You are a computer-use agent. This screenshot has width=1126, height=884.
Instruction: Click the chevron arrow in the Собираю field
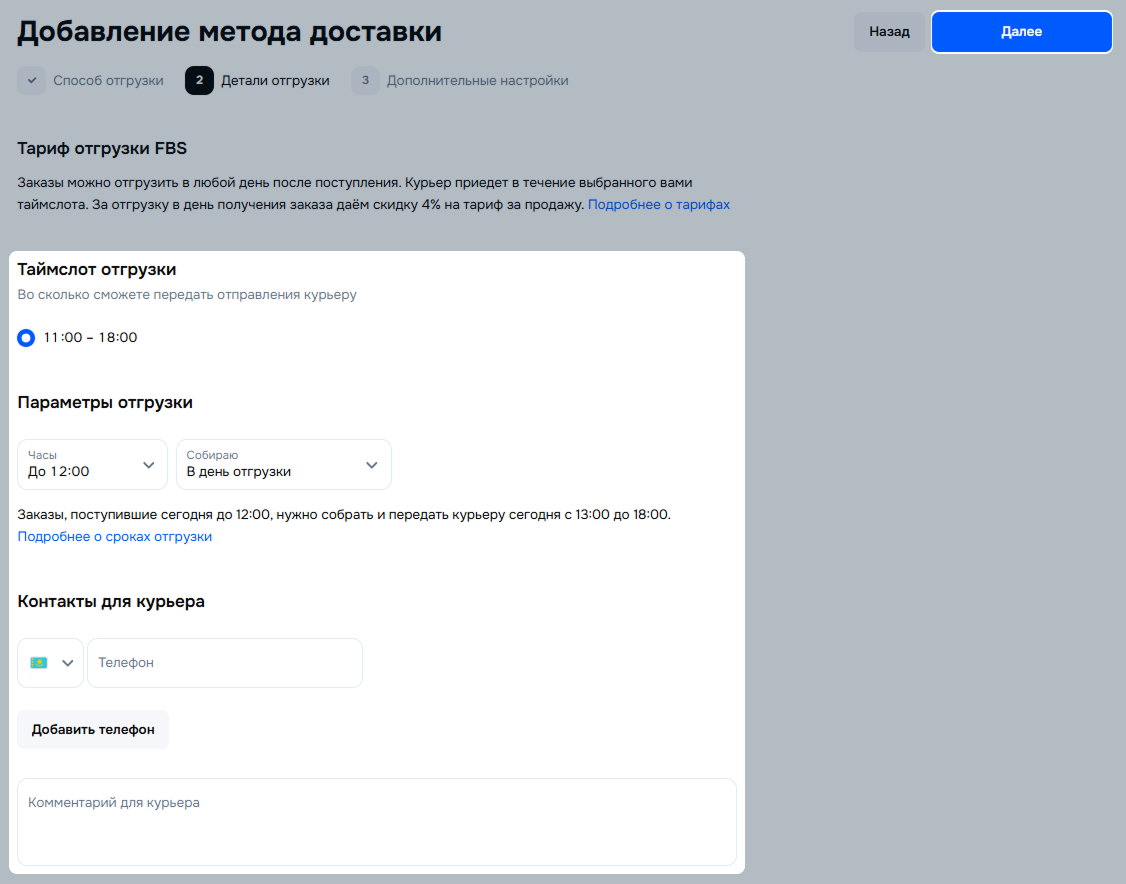pyautogui.click(x=372, y=465)
